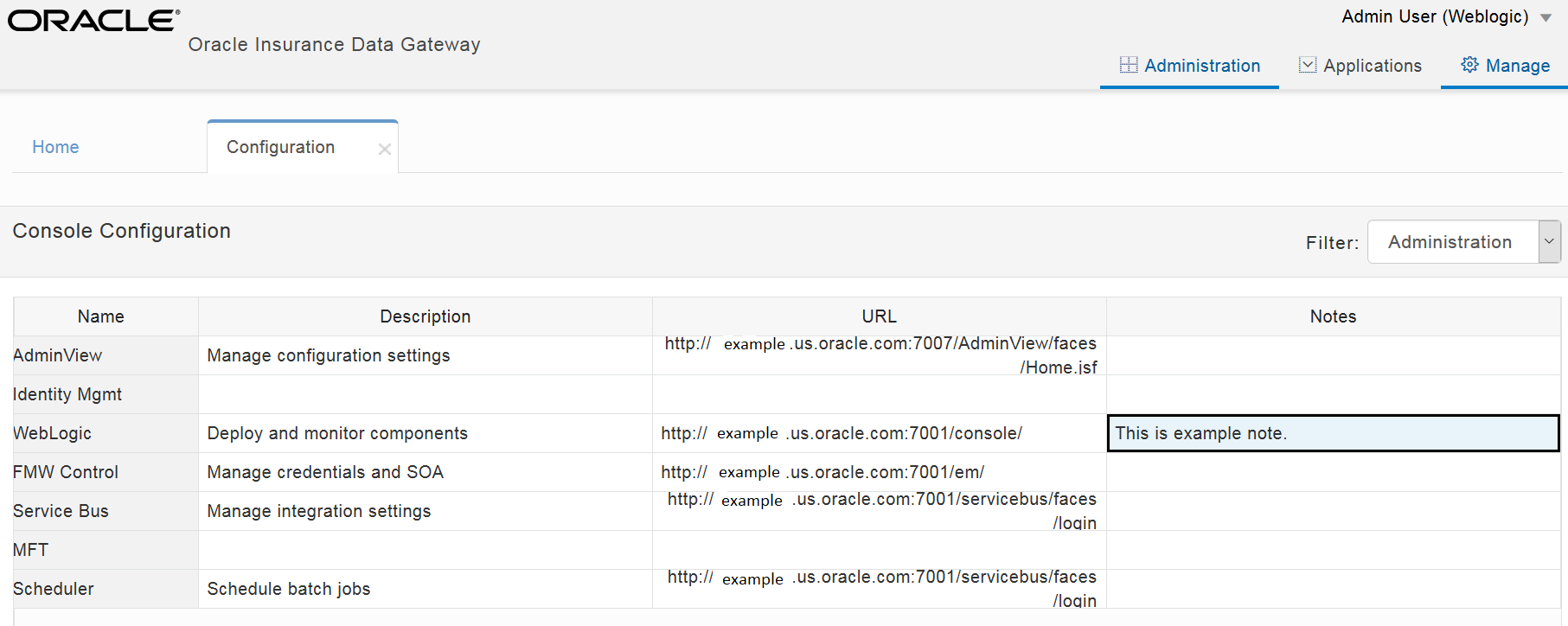Click the MFT URL cell
Image resolution: width=1568 pixels, height=626 pixels.
pyautogui.click(x=880, y=550)
